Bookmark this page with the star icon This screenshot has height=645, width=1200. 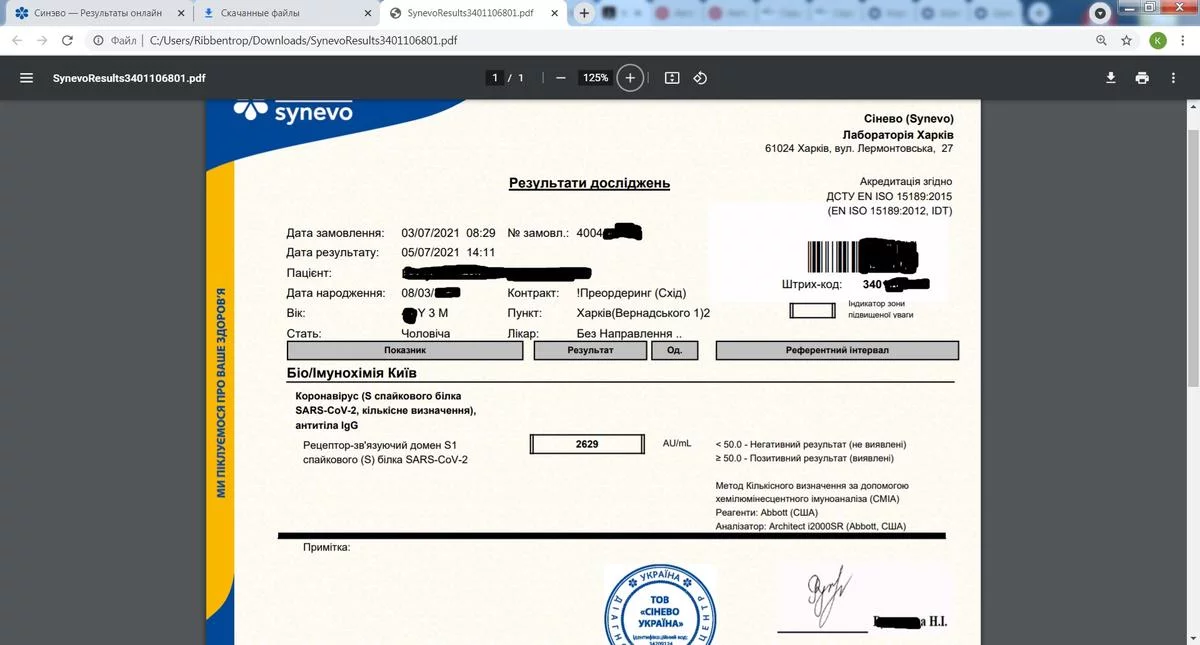click(1126, 41)
